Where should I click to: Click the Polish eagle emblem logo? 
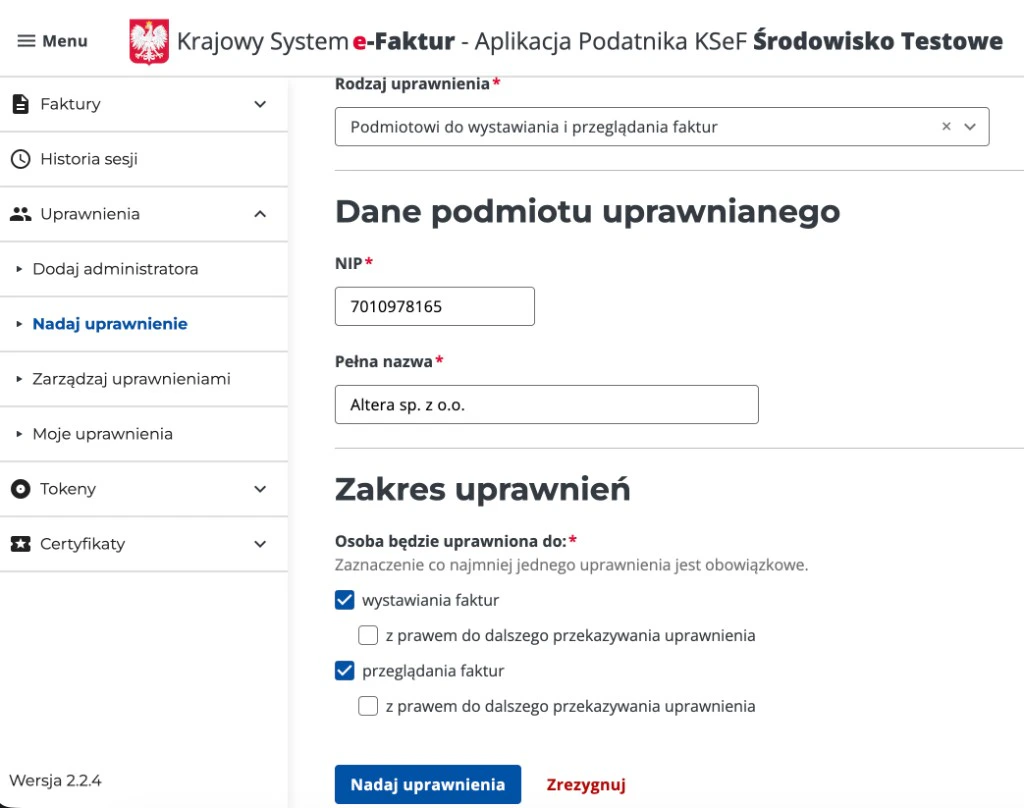149,42
